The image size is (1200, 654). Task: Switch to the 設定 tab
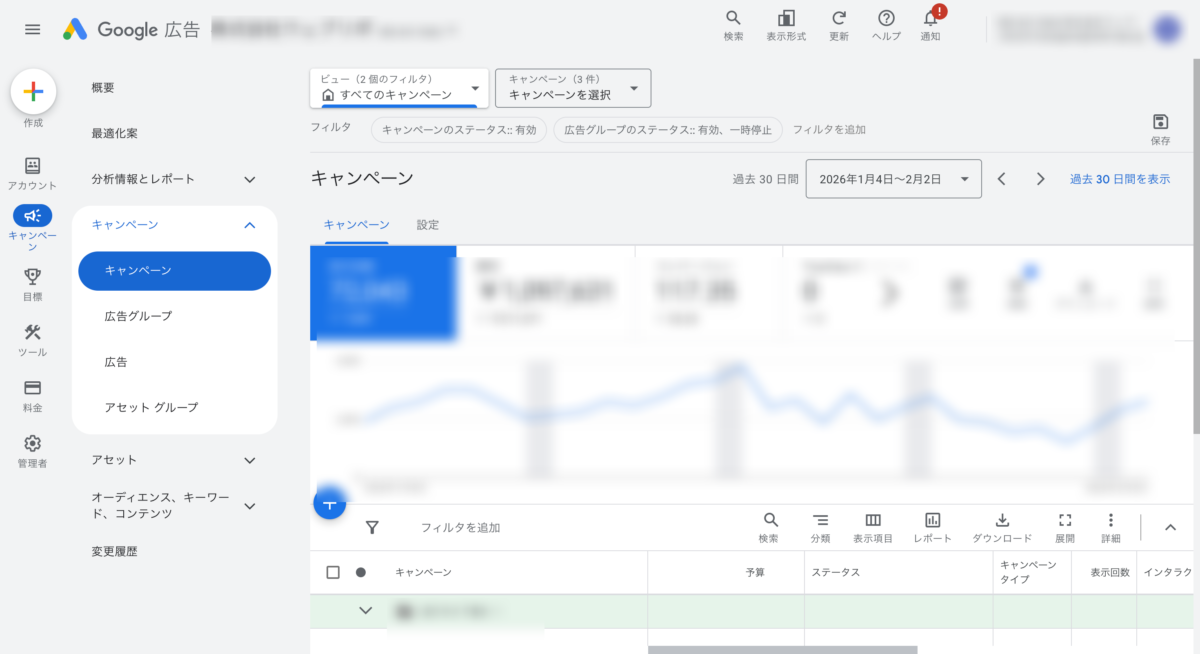tap(428, 225)
